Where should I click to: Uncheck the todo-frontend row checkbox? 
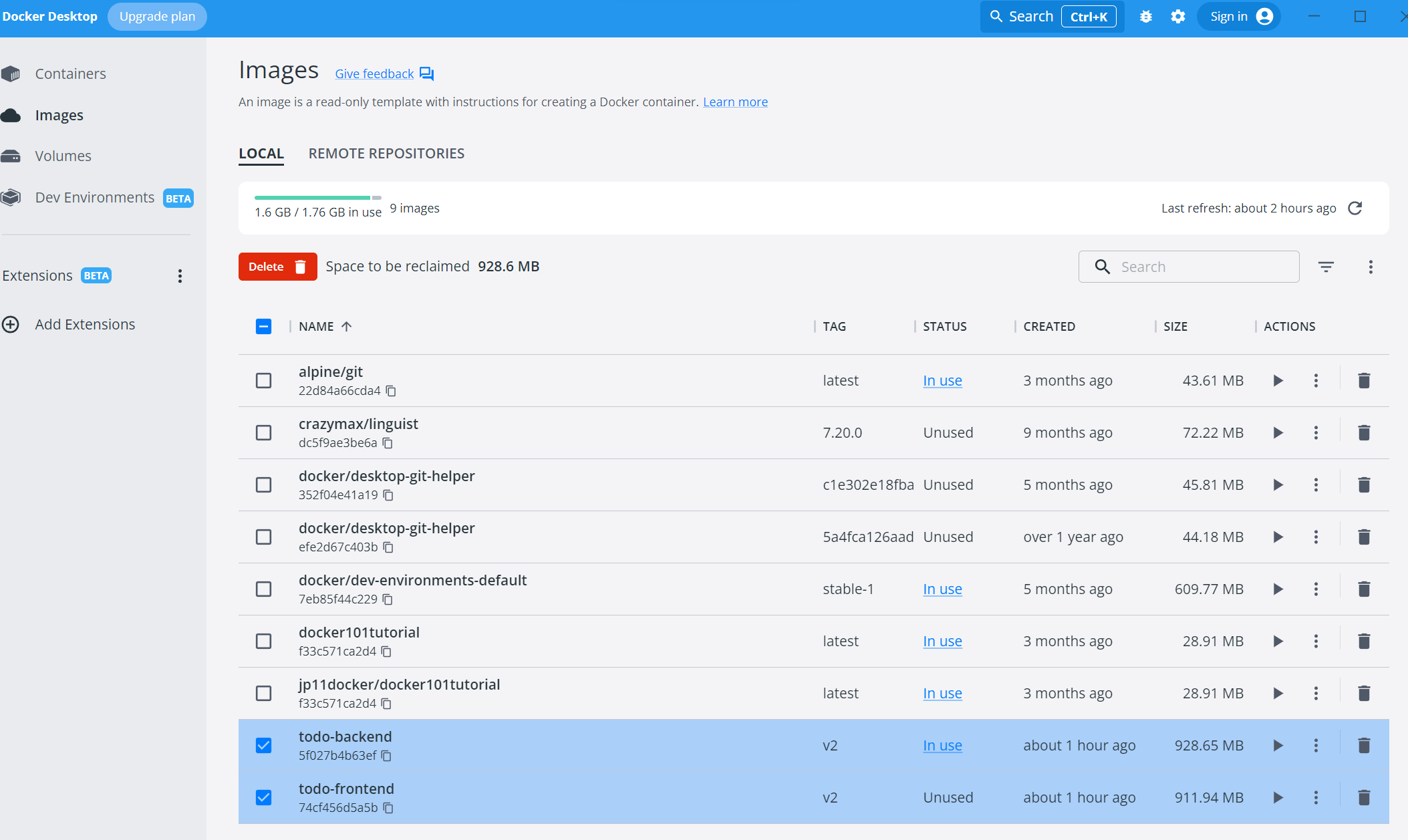click(263, 797)
